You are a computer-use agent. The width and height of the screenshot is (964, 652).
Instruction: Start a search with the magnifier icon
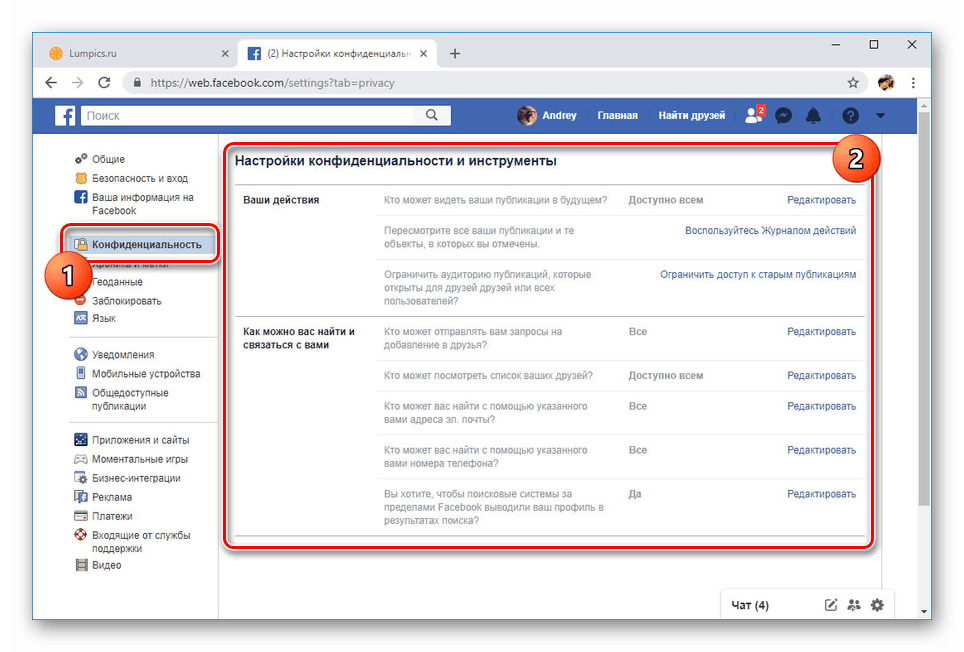point(431,115)
